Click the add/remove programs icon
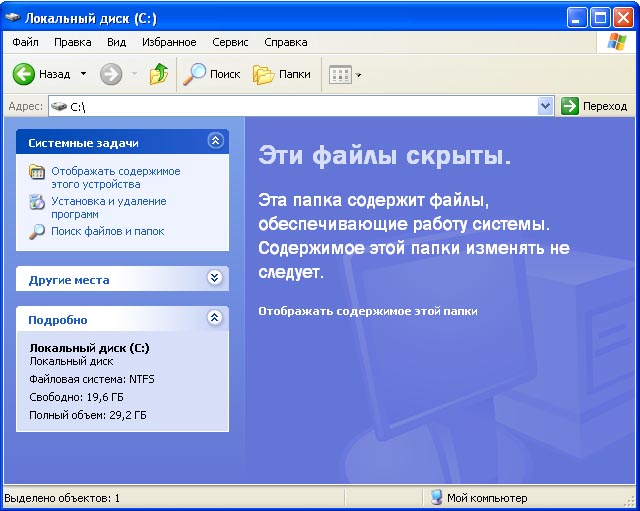The width and height of the screenshot is (640, 511). click(x=37, y=202)
